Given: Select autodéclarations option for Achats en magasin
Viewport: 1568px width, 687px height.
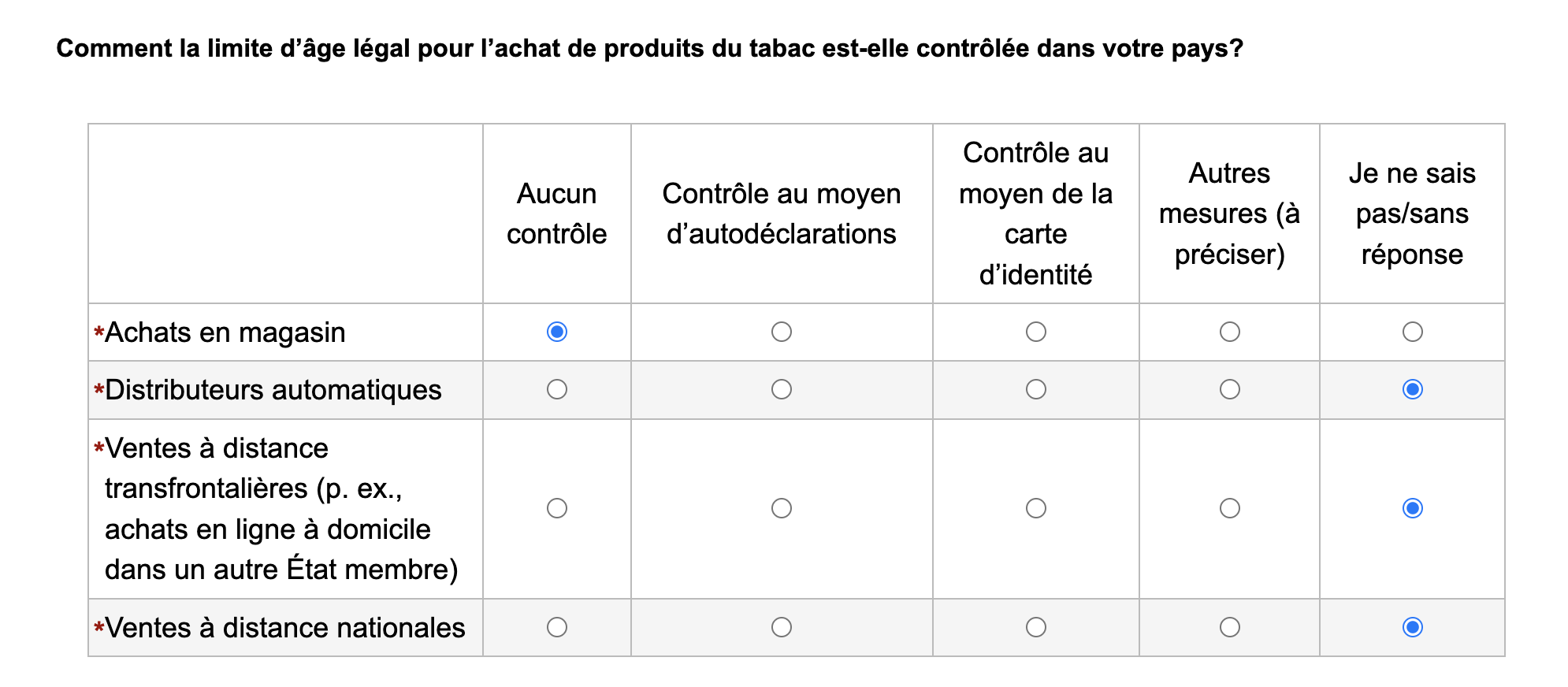Looking at the screenshot, I should (782, 332).
